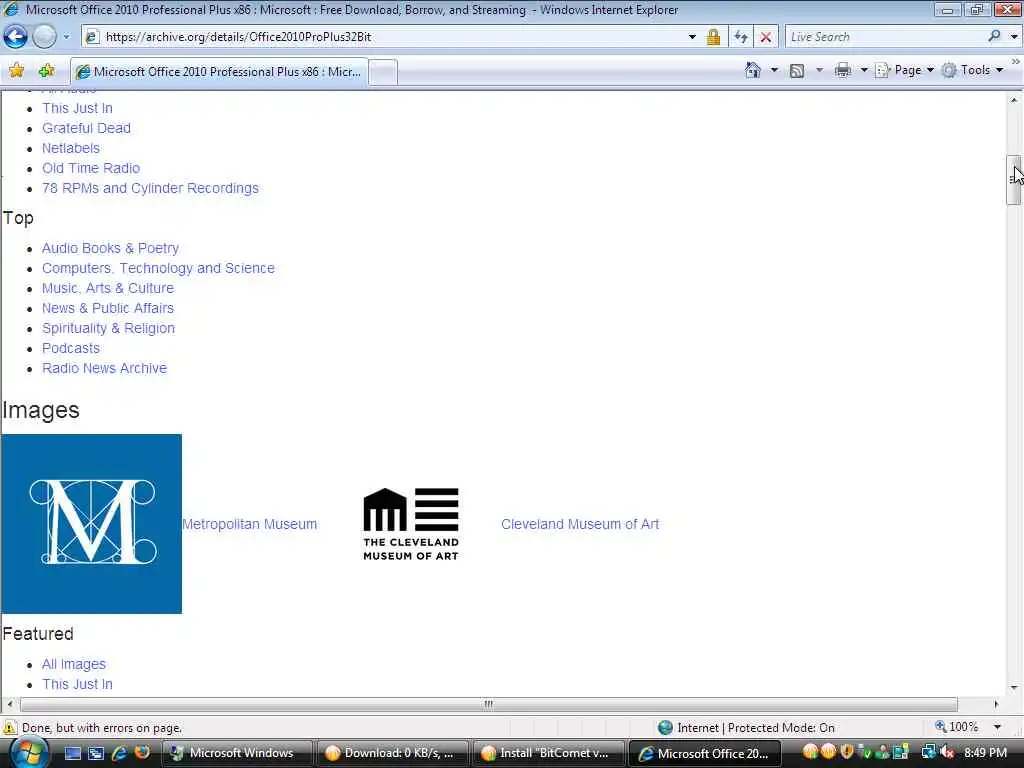
Task: Select the Microsoft Office 2010 Professional tab
Action: (x=219, y=72)
